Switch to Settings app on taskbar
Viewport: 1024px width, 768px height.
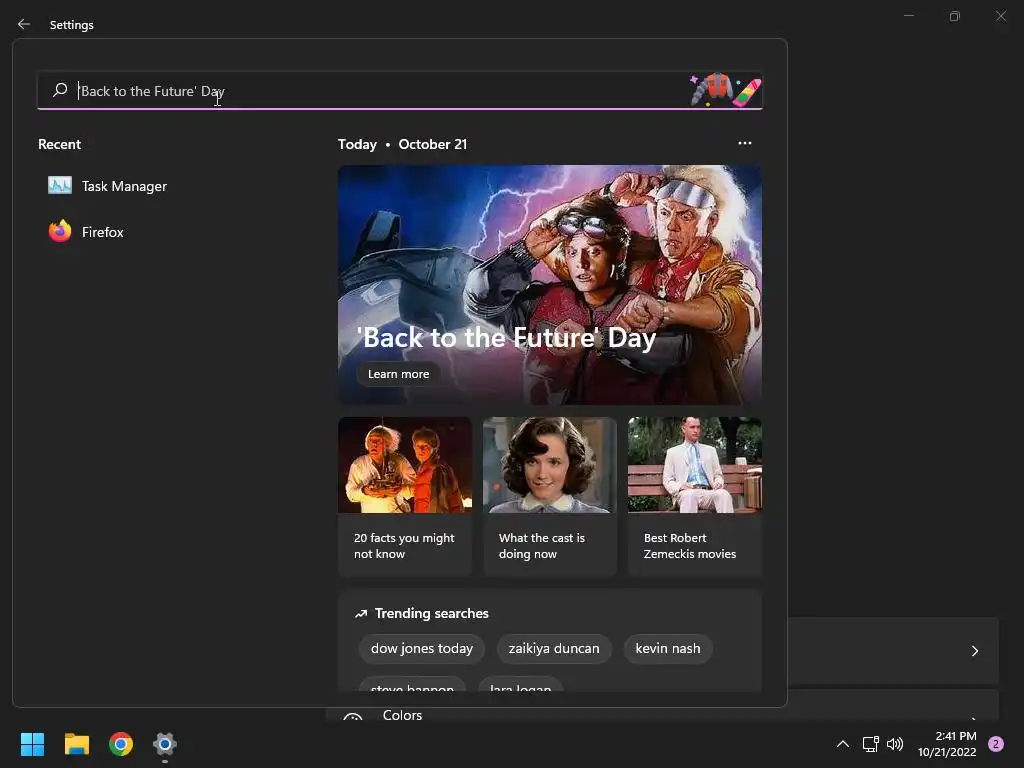tap(165, 744)
